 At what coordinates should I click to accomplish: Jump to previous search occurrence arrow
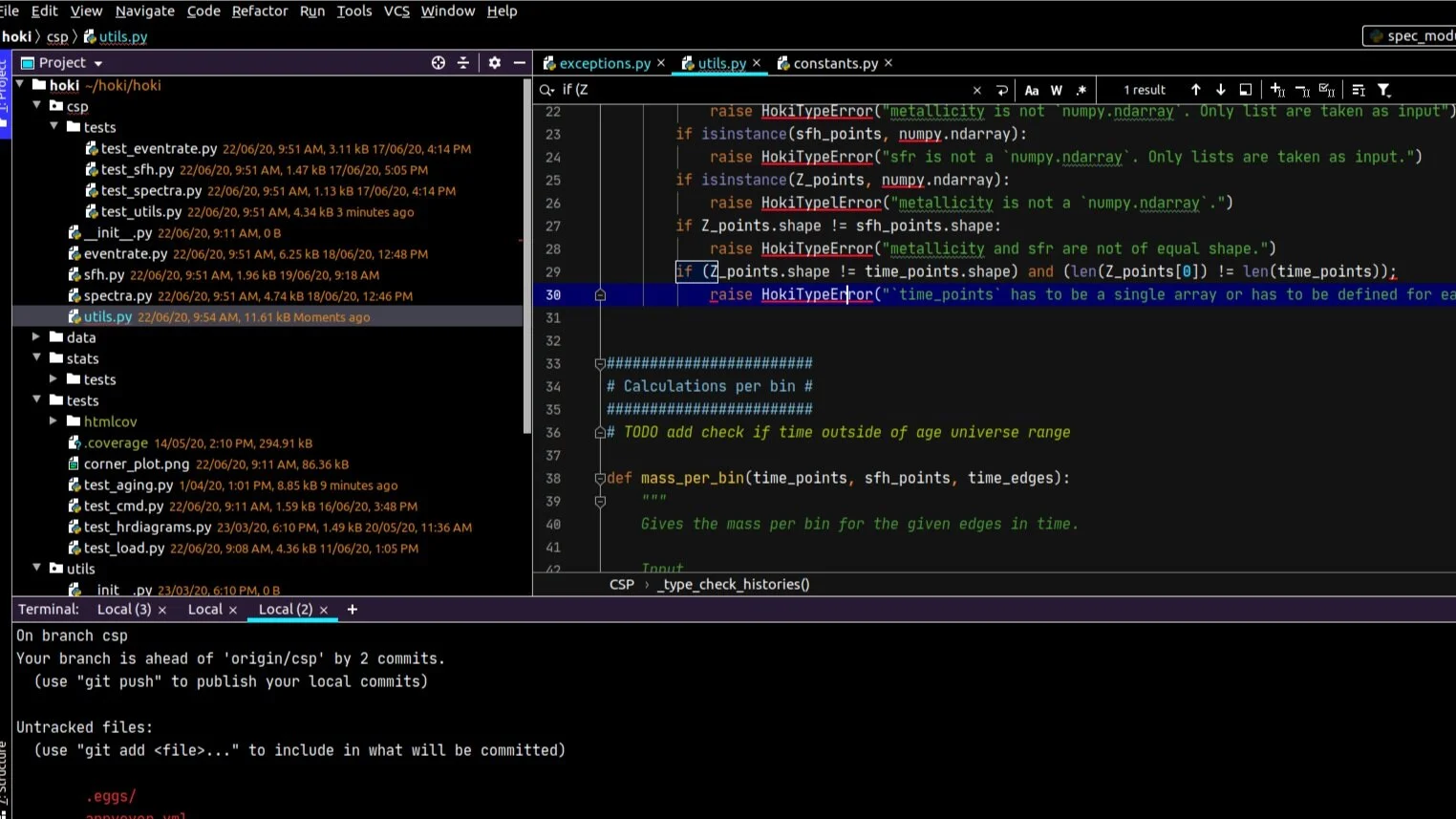1195,90
